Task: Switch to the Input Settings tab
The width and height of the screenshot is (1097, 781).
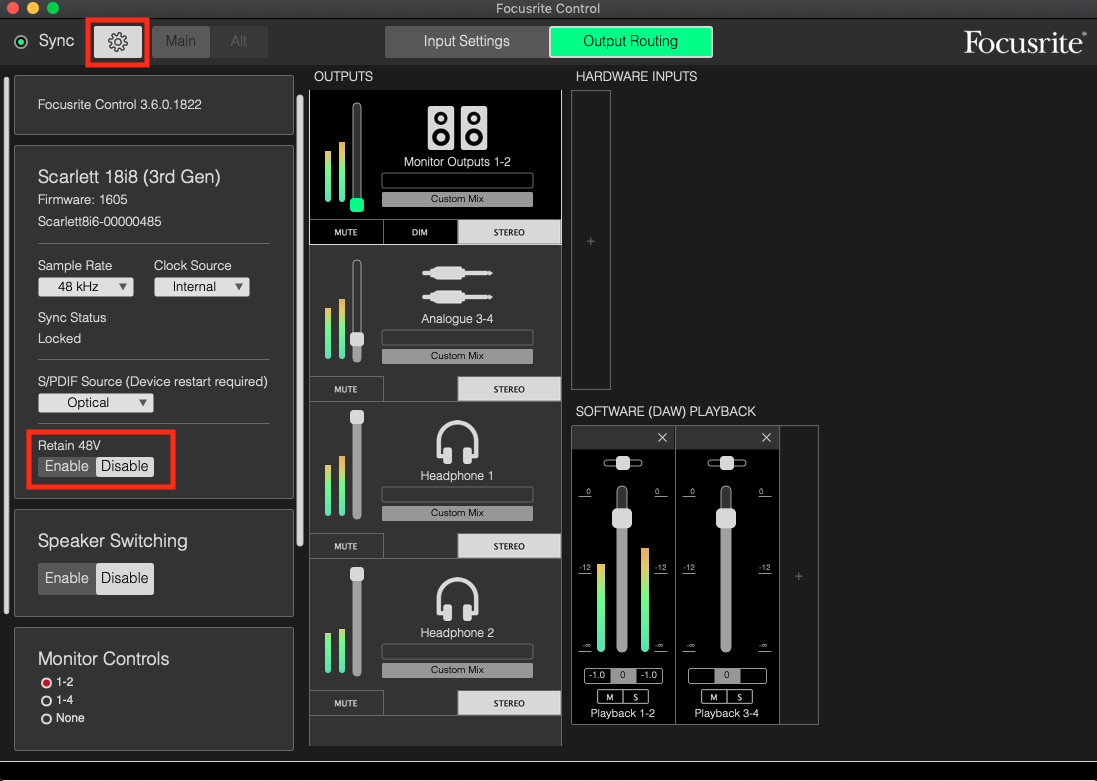Action: (467, 41)
